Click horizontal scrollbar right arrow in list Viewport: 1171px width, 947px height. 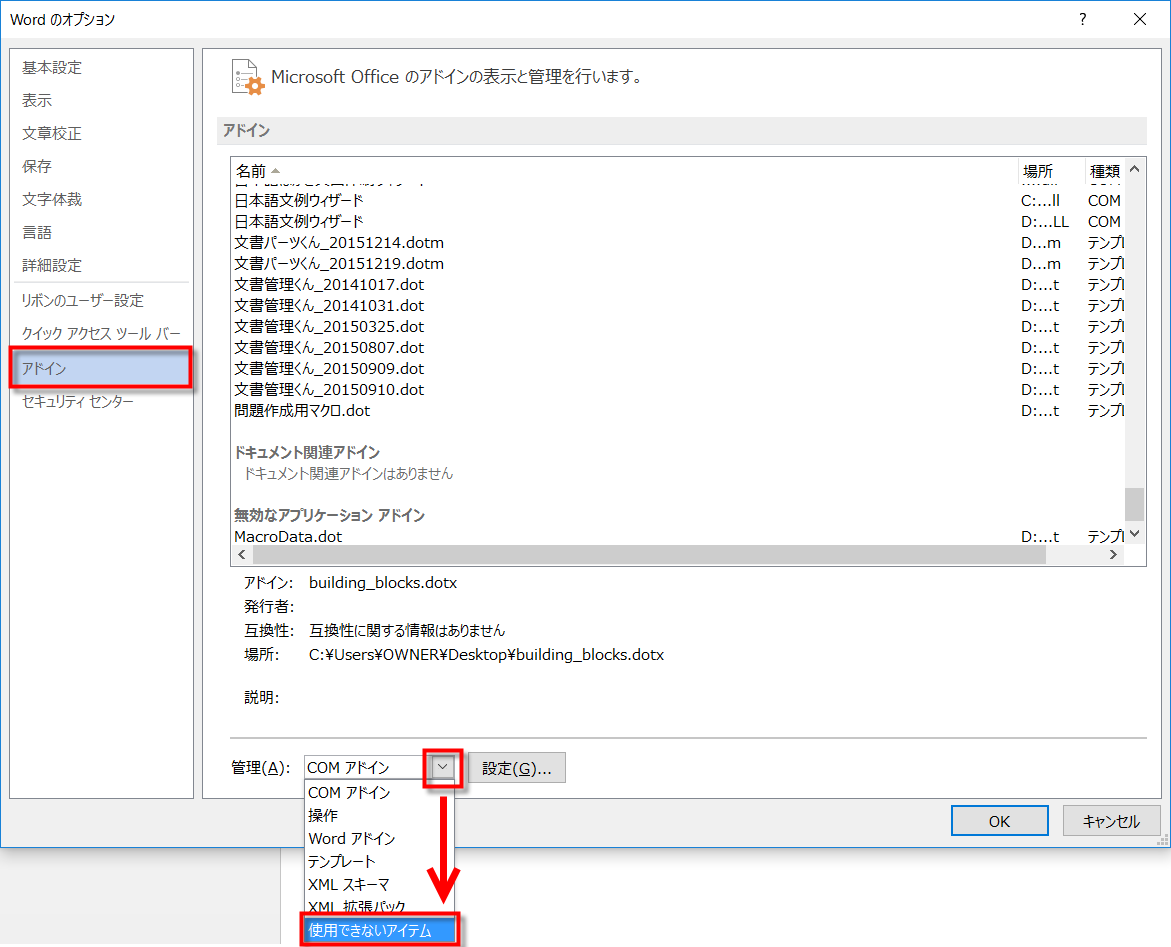coord(1112,555)
